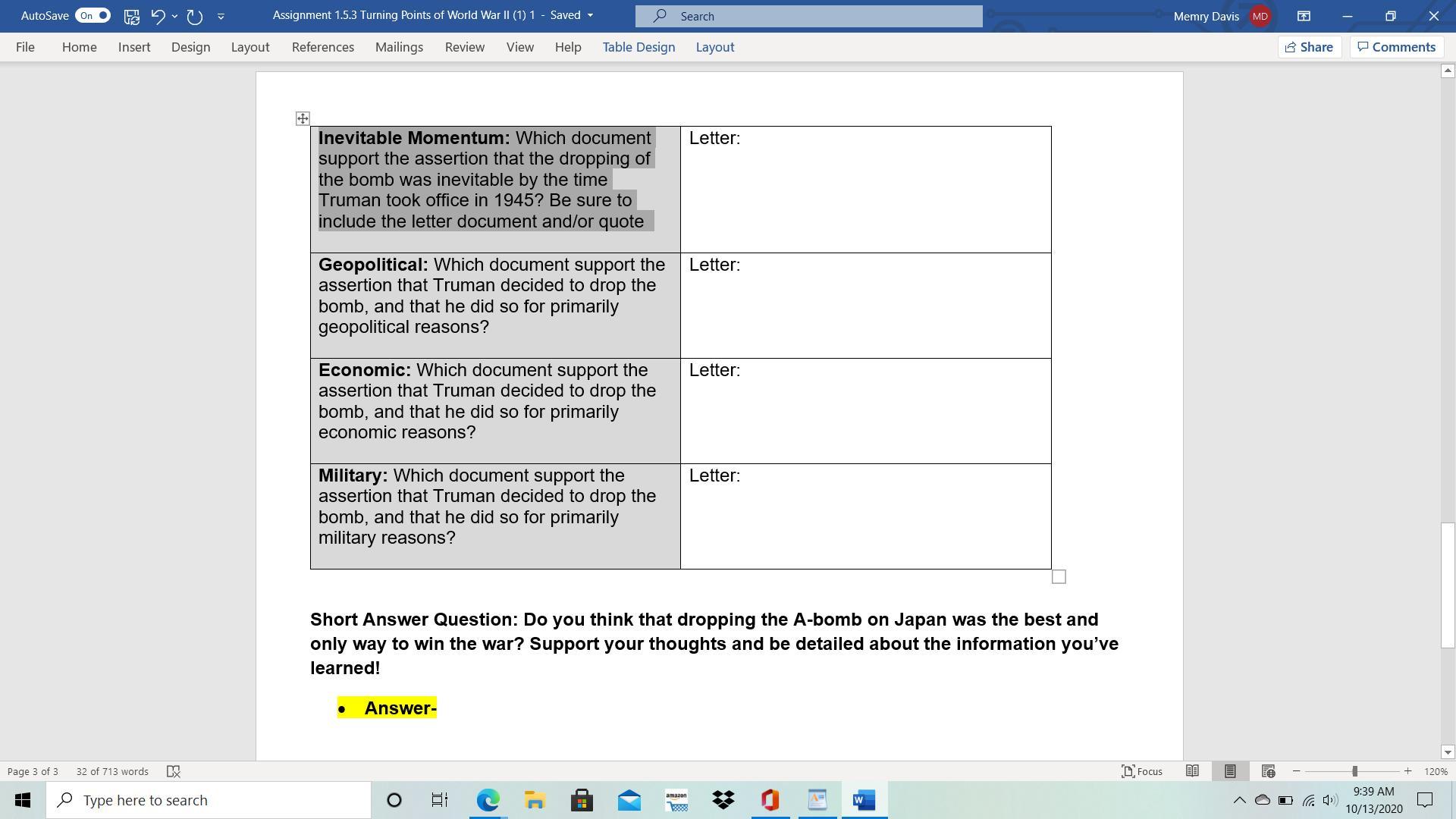The image size is (1456, 819).
Task: Click the Share button
Action: 1309,47
